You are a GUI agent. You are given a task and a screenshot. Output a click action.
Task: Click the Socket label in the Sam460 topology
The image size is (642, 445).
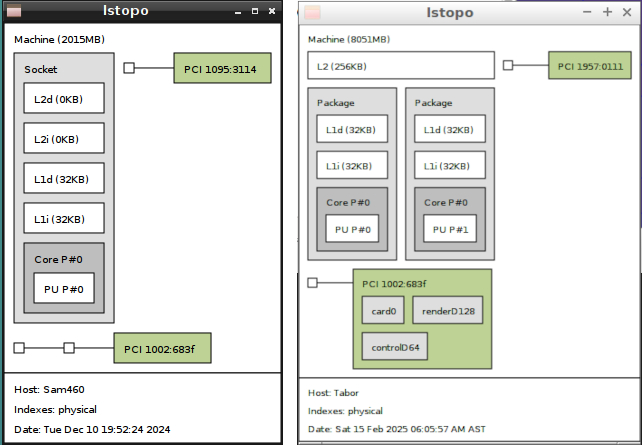[x=41, y=70]
